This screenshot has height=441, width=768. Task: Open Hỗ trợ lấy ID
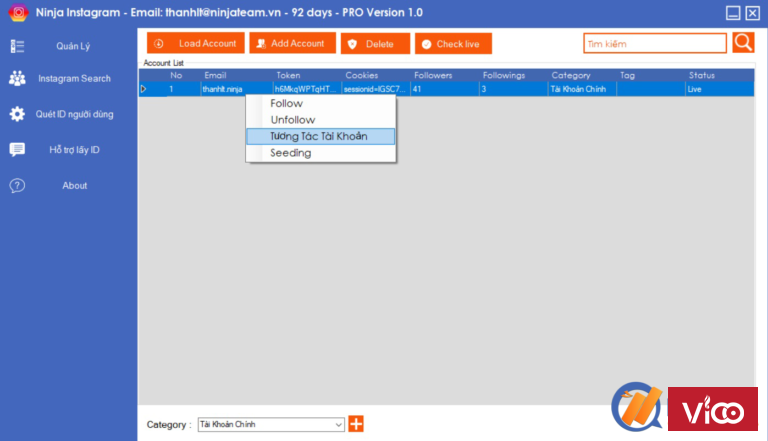point(74,150)
